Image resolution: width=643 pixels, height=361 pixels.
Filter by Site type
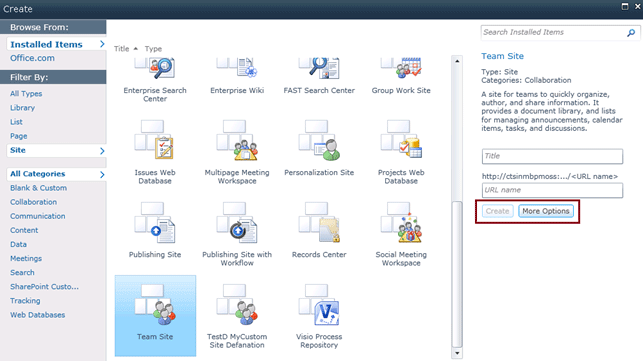click(57, 150)
